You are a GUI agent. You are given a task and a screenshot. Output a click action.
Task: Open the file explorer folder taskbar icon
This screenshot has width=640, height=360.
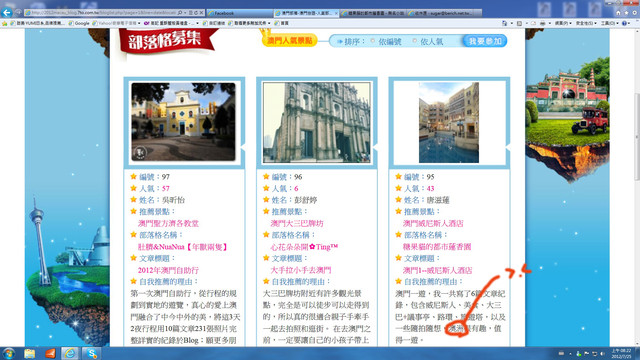point(29,353)
